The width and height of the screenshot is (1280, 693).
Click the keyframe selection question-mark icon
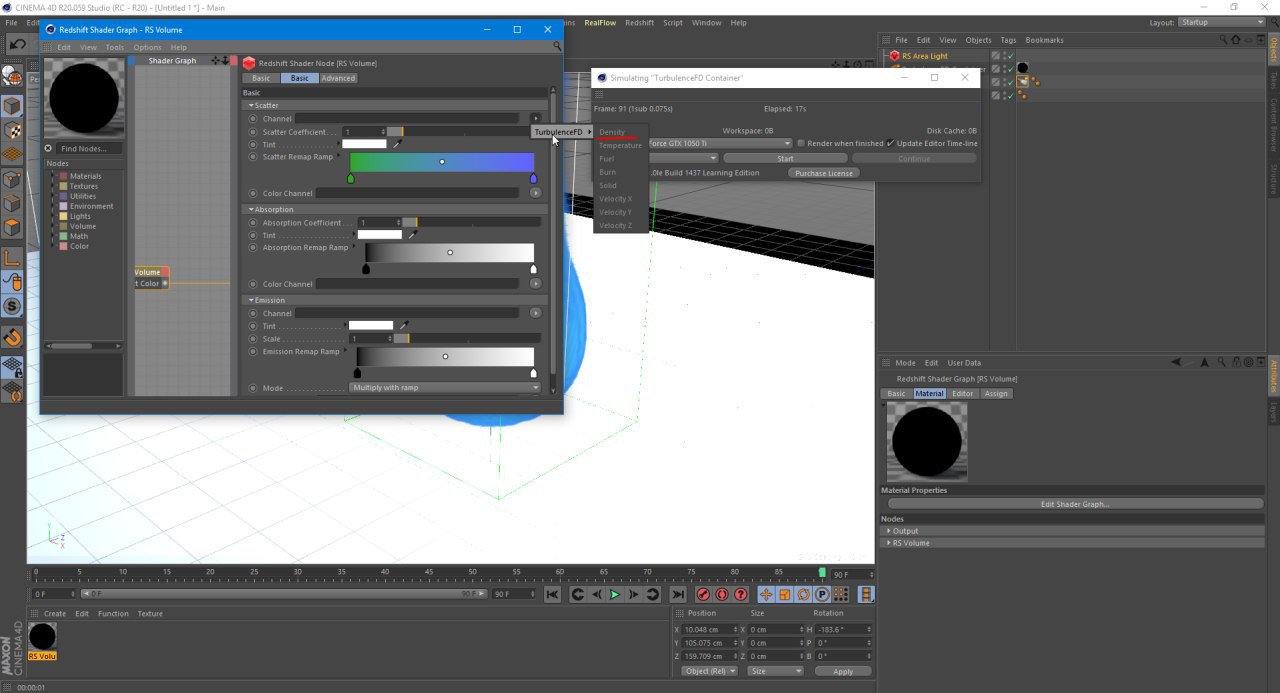click(741, 594)
